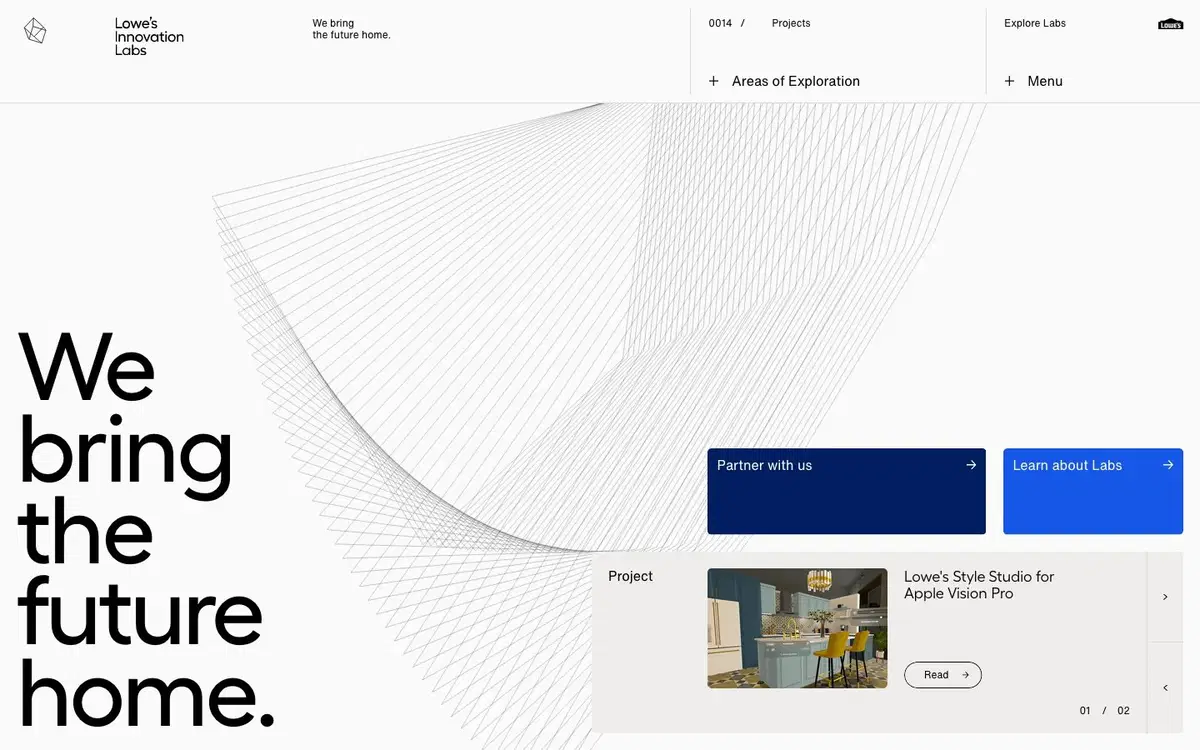Viewport: 1200px width, 750px height.
Task: Click the arrow on Partner with us
Action: [x=971, y=465]
